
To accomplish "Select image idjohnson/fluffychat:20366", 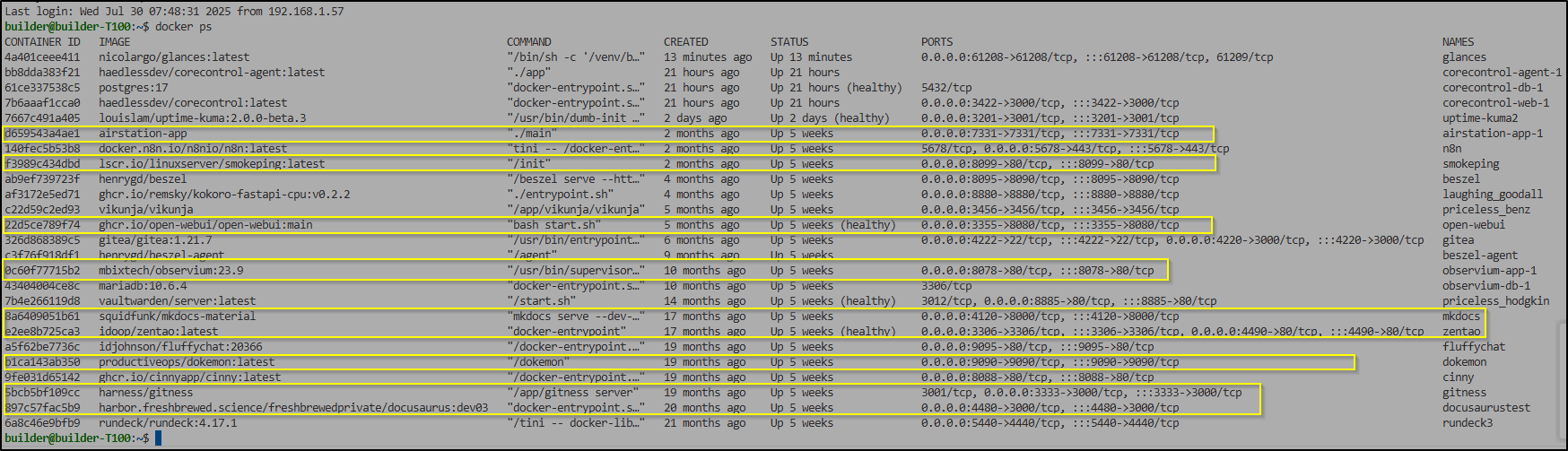I will click(180, 347).
